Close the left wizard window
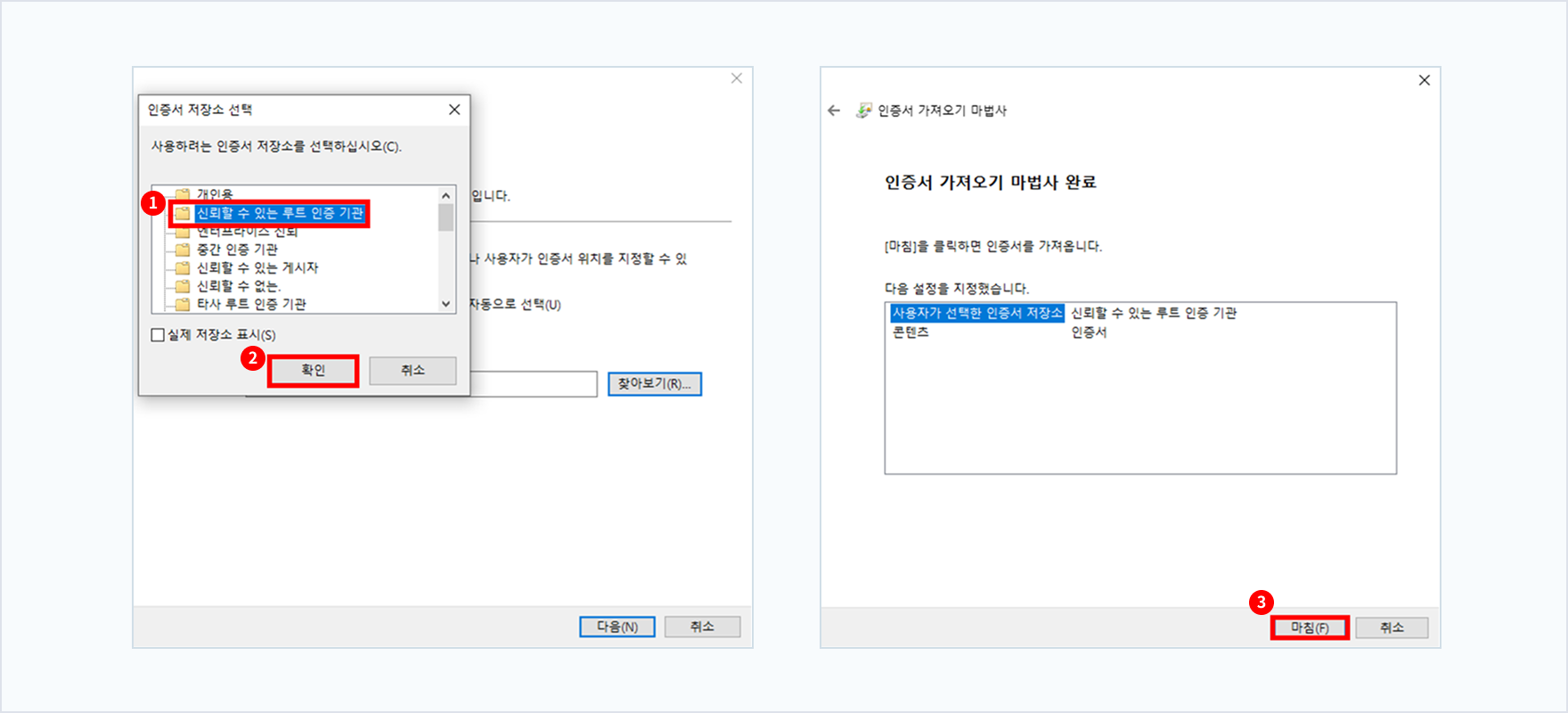 coord(737,78)
